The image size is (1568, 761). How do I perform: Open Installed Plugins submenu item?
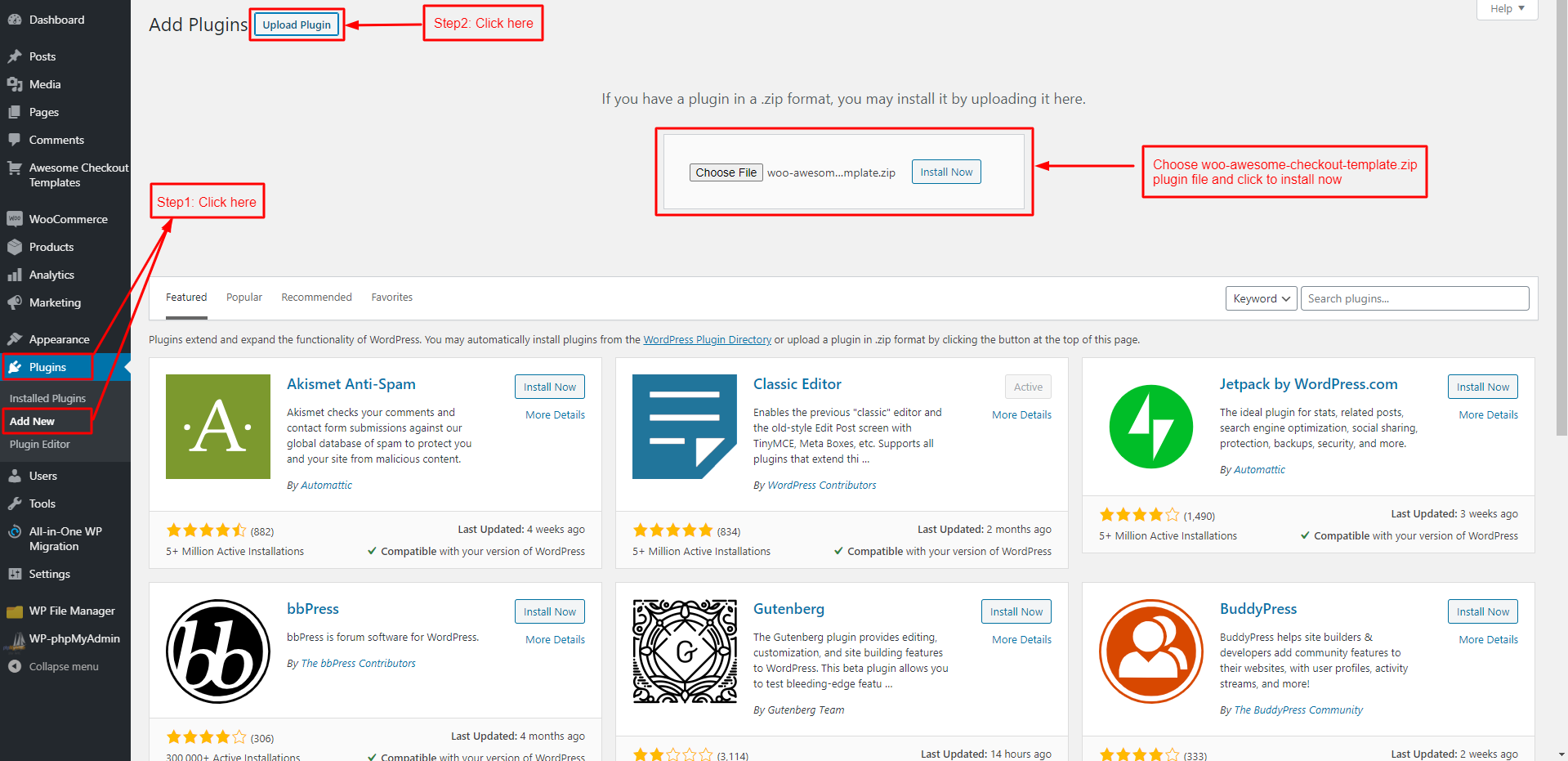[x=47, y=398]
